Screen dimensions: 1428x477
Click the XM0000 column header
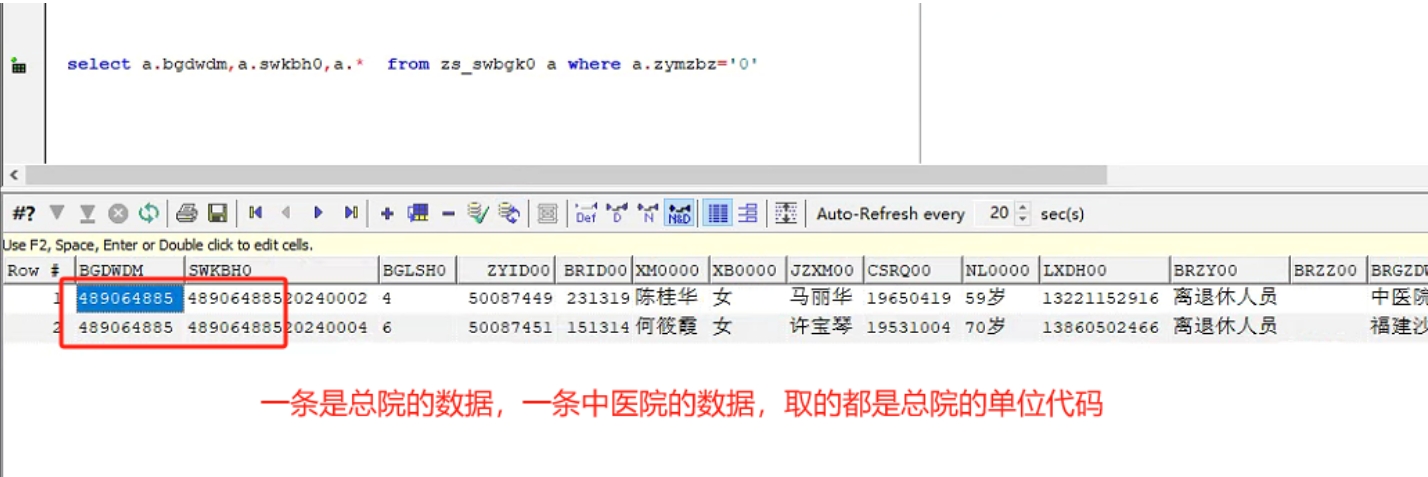670,270
